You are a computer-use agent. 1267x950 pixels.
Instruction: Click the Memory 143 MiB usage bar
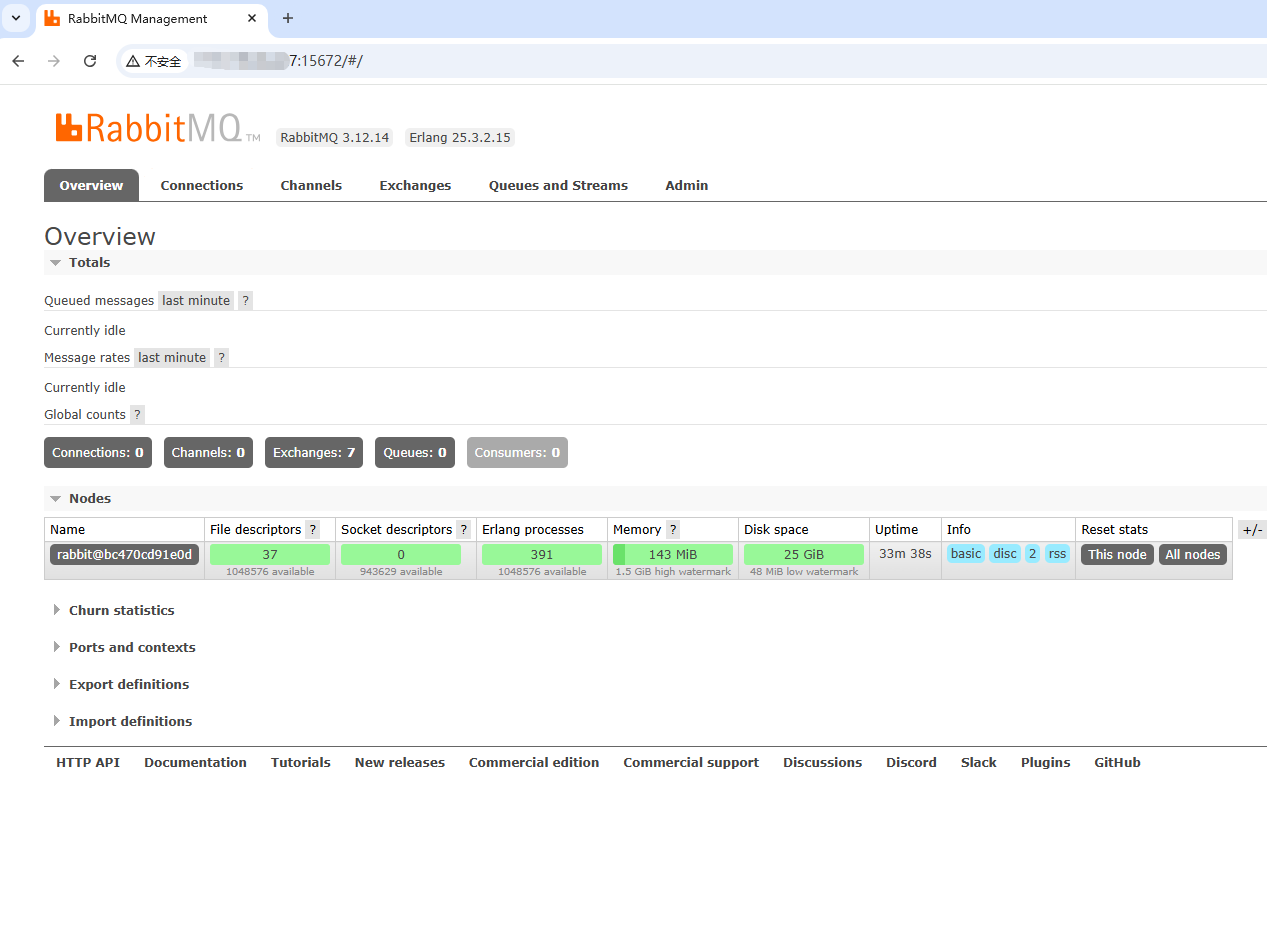673,554
